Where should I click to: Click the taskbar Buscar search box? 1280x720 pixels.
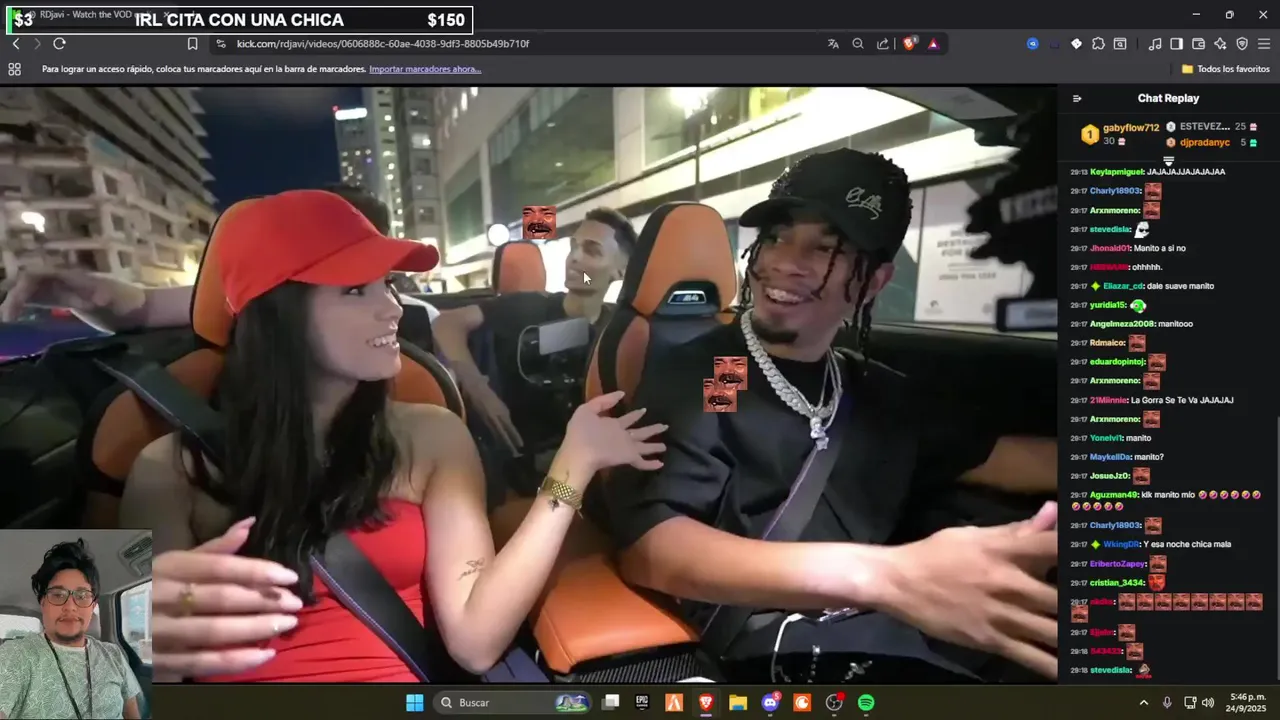click(x=514, y=703)
